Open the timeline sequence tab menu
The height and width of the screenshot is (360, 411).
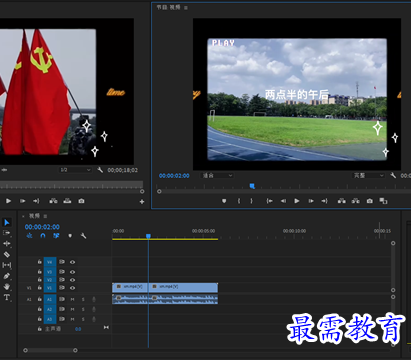(x=45, y=216)
